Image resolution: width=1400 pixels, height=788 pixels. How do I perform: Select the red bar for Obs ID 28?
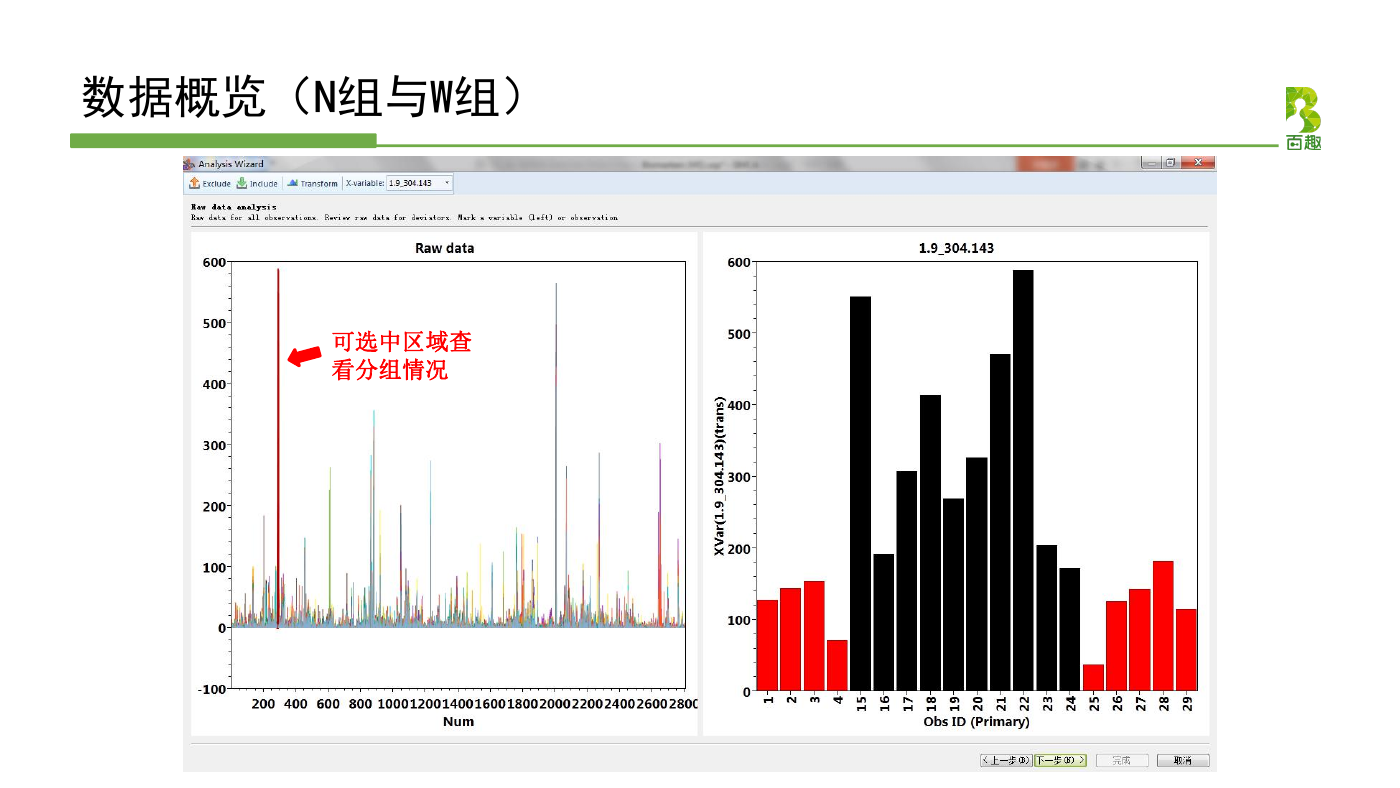(x=1163, y=626)
